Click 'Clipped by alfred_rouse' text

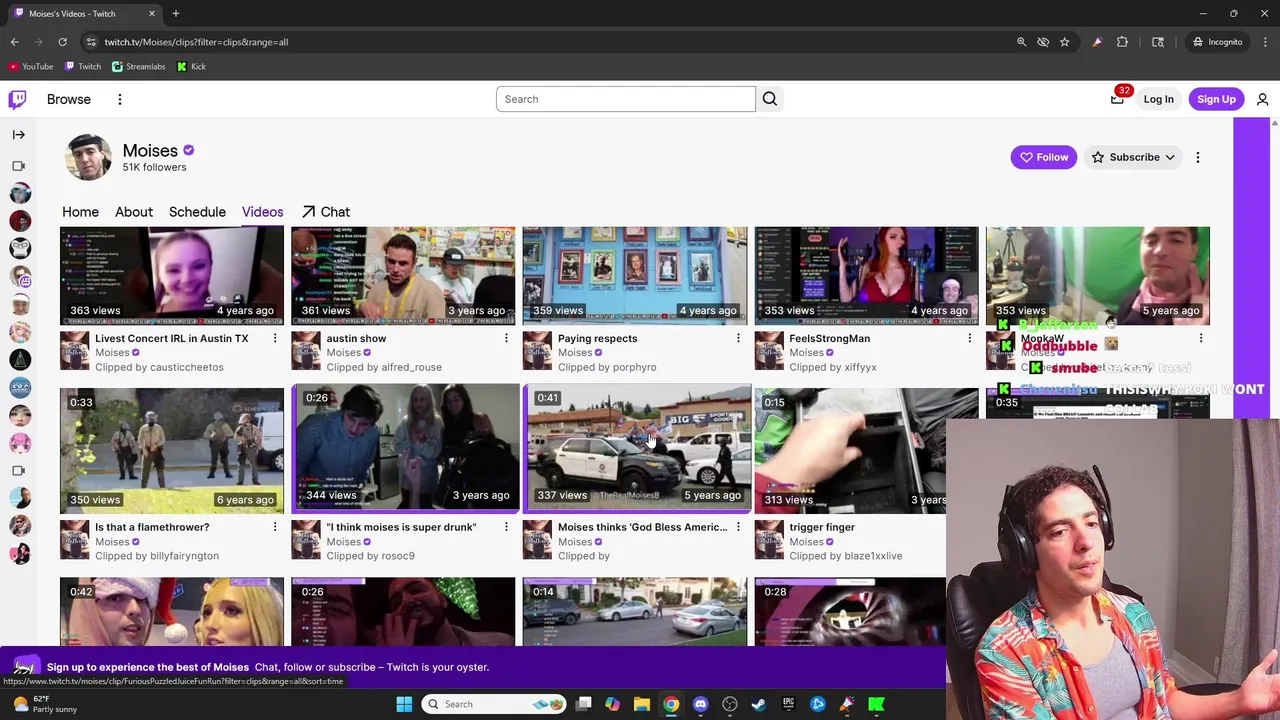pyautogui.click(x=384, y=367)
